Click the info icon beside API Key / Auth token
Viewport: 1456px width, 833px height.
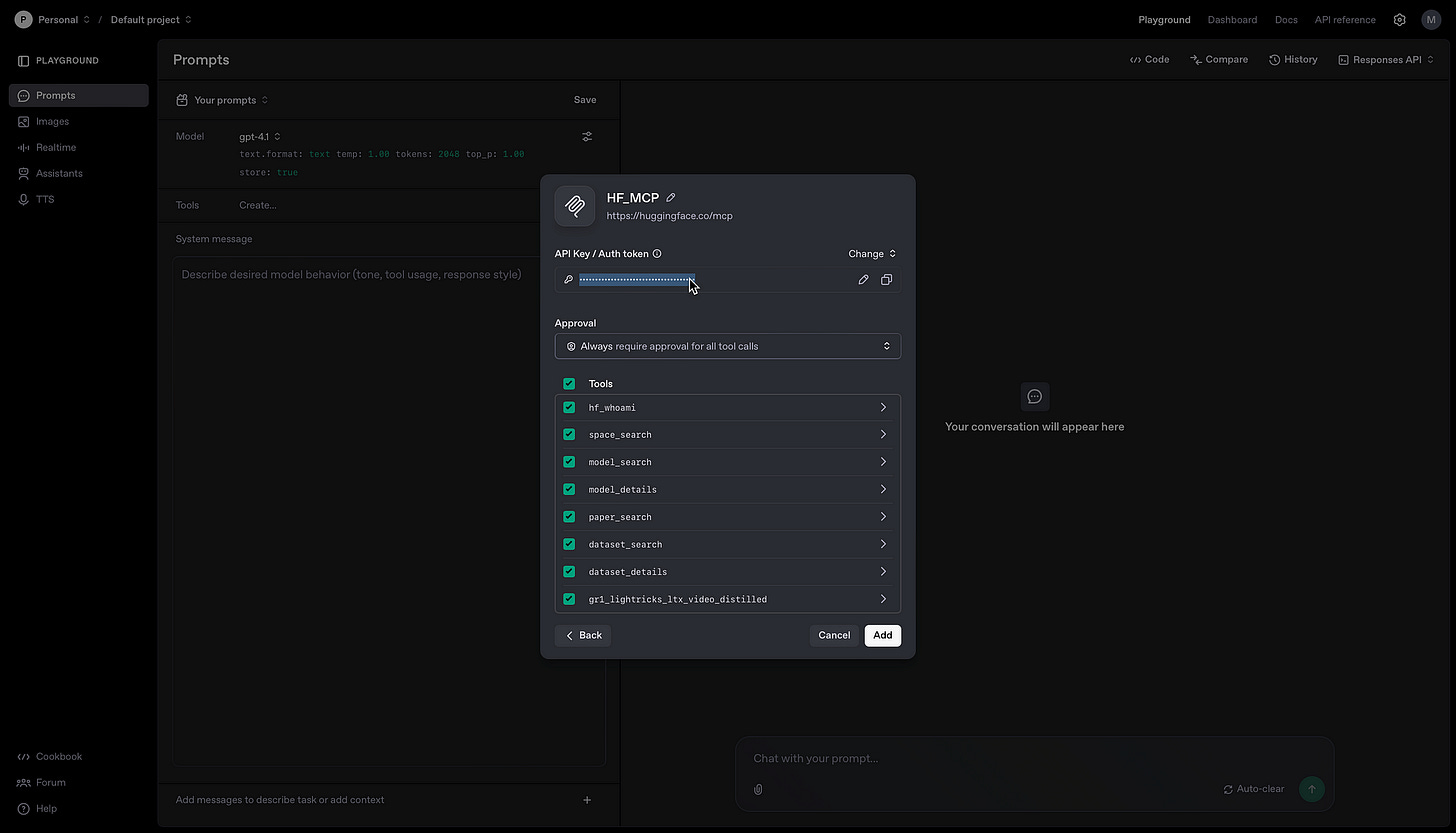(x=657, y=254)
